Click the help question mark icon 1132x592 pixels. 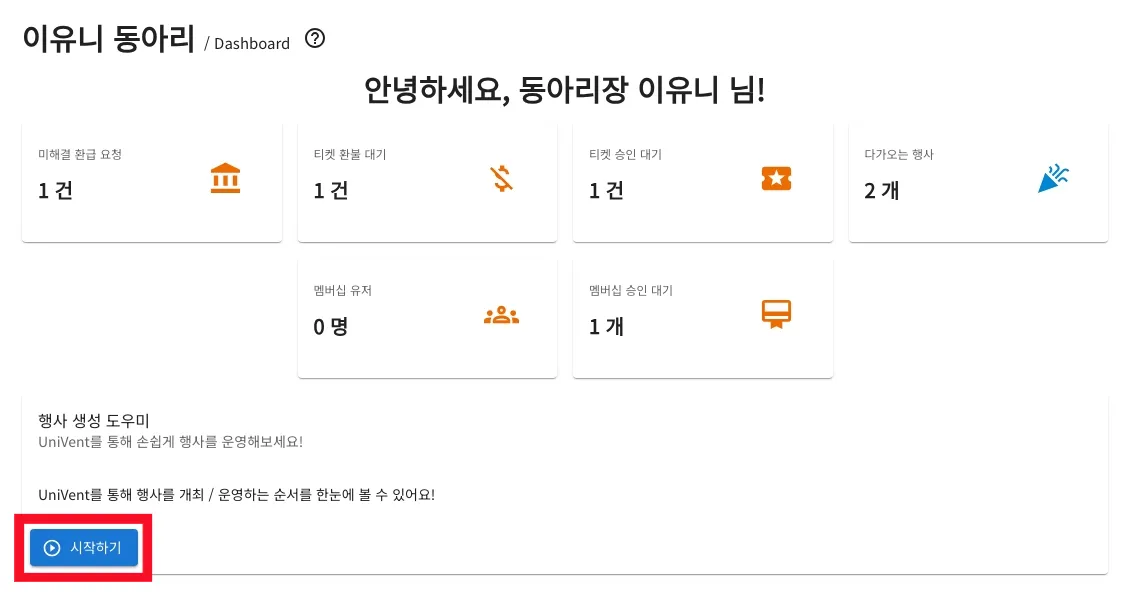(315, 38)
